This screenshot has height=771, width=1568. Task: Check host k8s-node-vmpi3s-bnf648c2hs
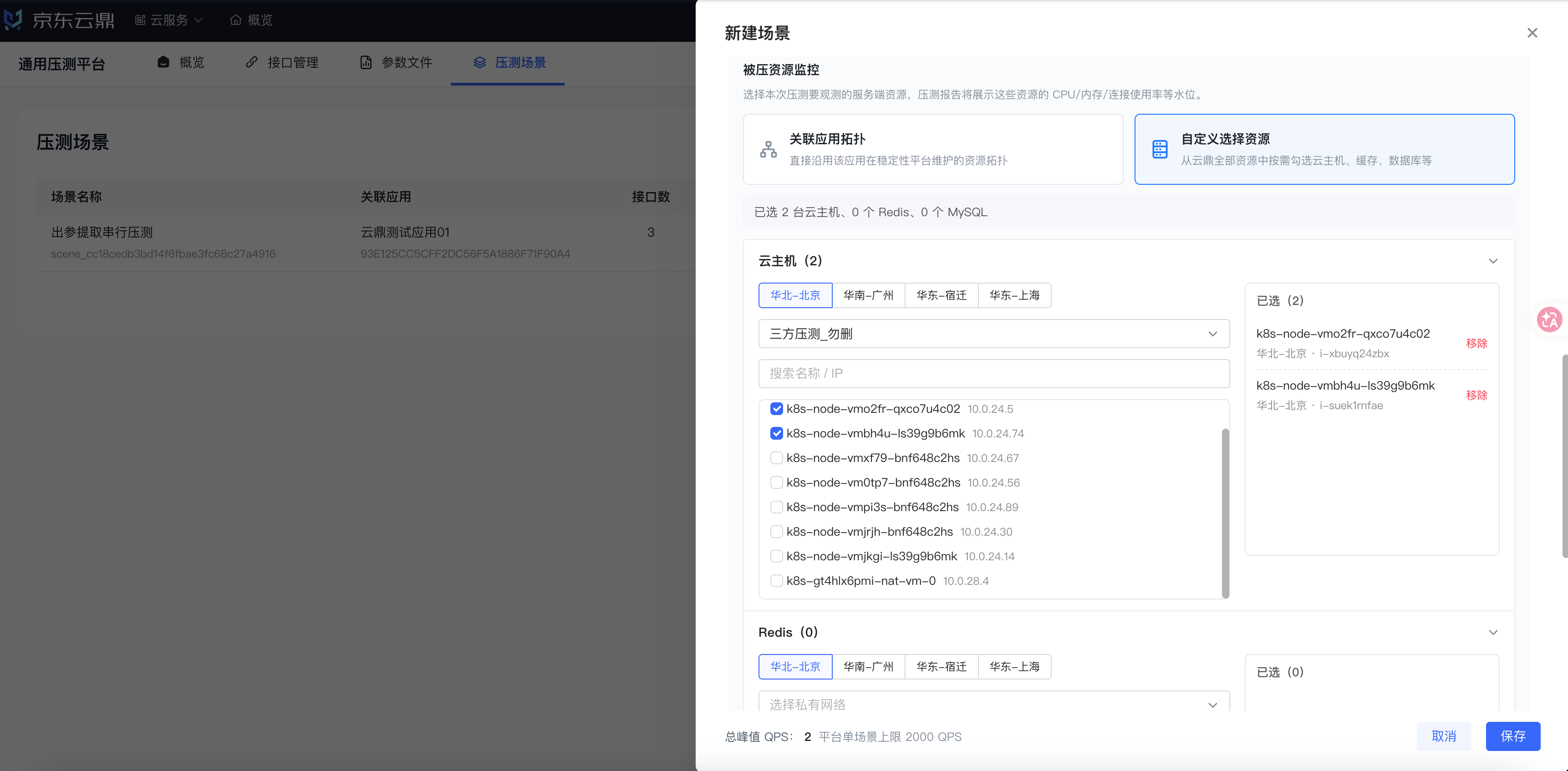click(x=776, y=507)
